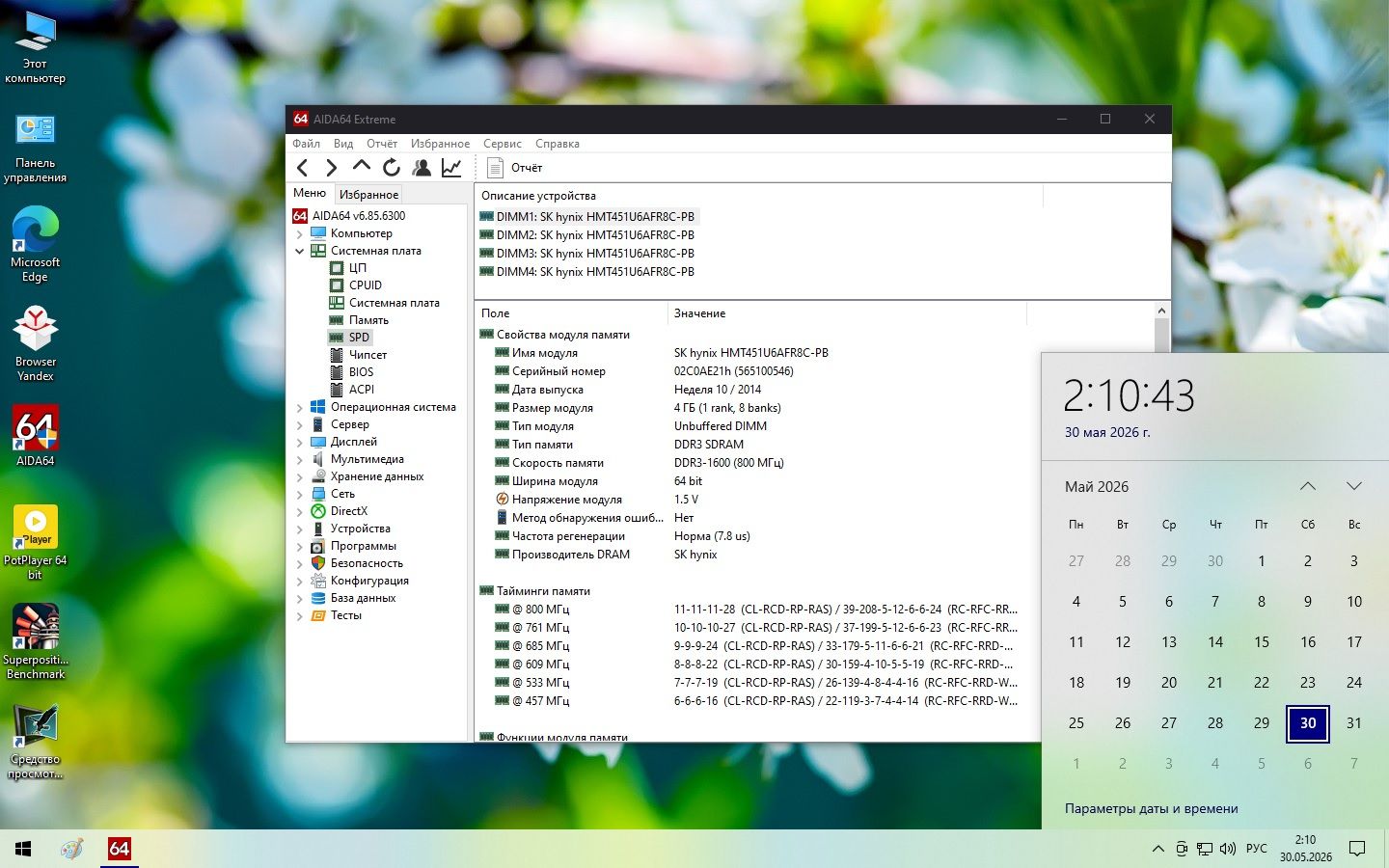1389x868 pixels.
Task: Expand the Тесты tree node
Action: click(299, 615)
